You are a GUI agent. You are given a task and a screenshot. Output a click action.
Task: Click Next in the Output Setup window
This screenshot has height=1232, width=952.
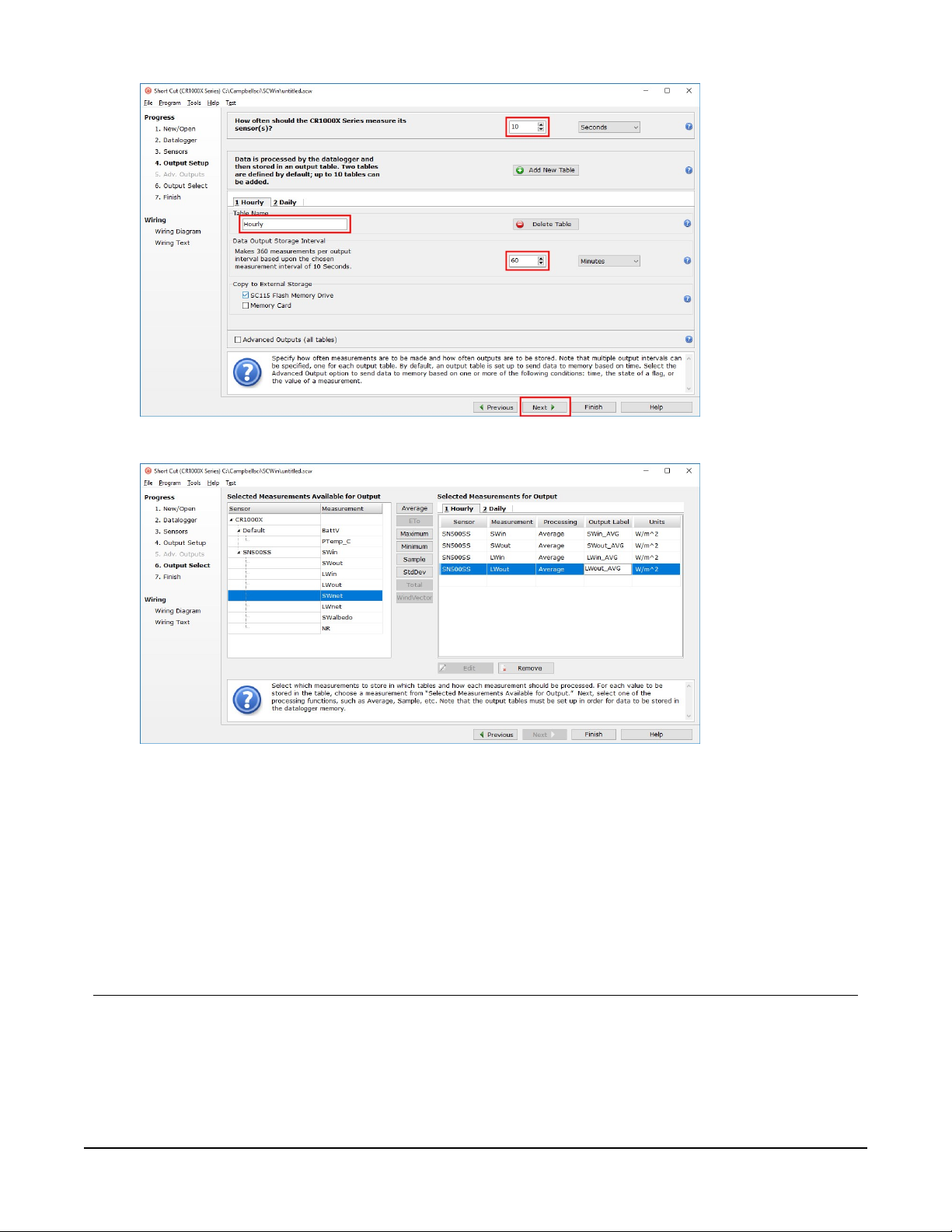coord(545,407)
